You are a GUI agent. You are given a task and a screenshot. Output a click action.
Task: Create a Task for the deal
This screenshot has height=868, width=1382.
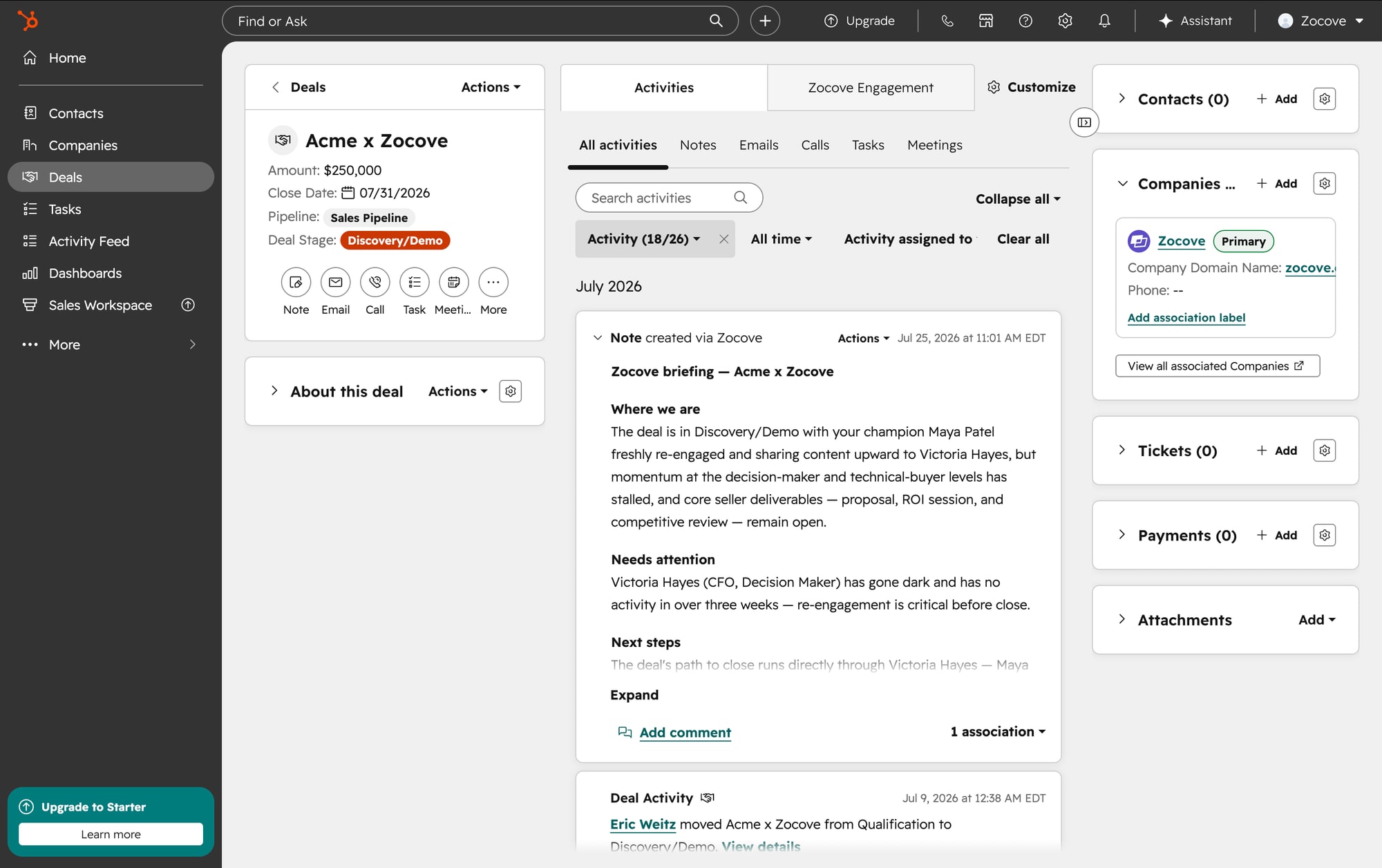click(414, 282)
